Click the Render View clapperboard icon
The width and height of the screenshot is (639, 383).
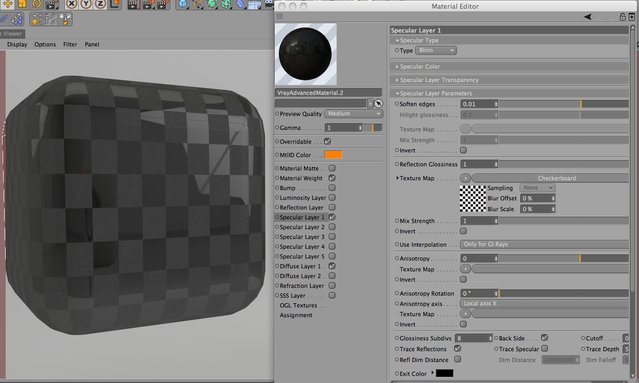[x=132, y=4]
